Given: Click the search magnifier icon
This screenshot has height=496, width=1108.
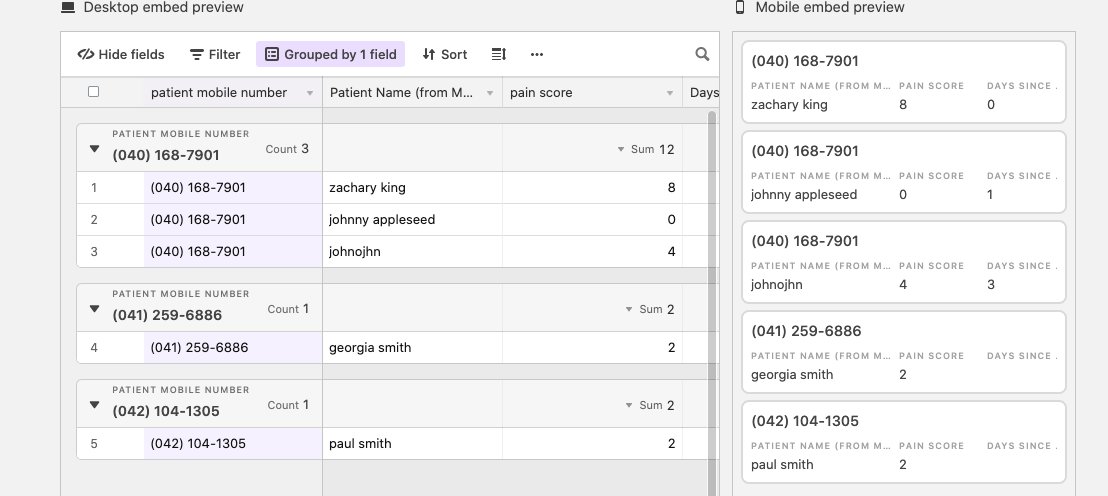Looking at the screenshot, I should click(x=702, y=54).
